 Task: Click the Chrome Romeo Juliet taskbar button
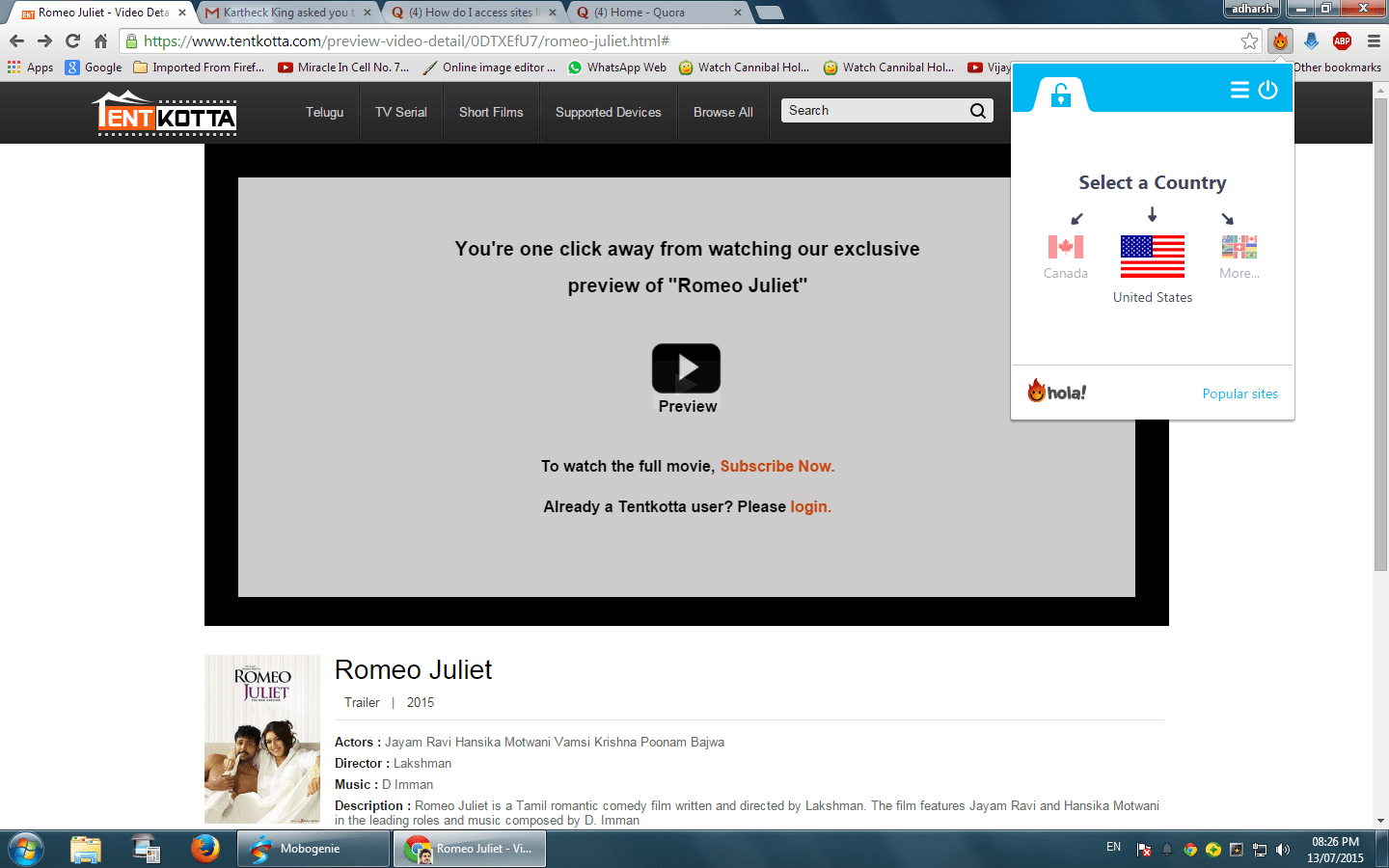[x=470, y=849]
